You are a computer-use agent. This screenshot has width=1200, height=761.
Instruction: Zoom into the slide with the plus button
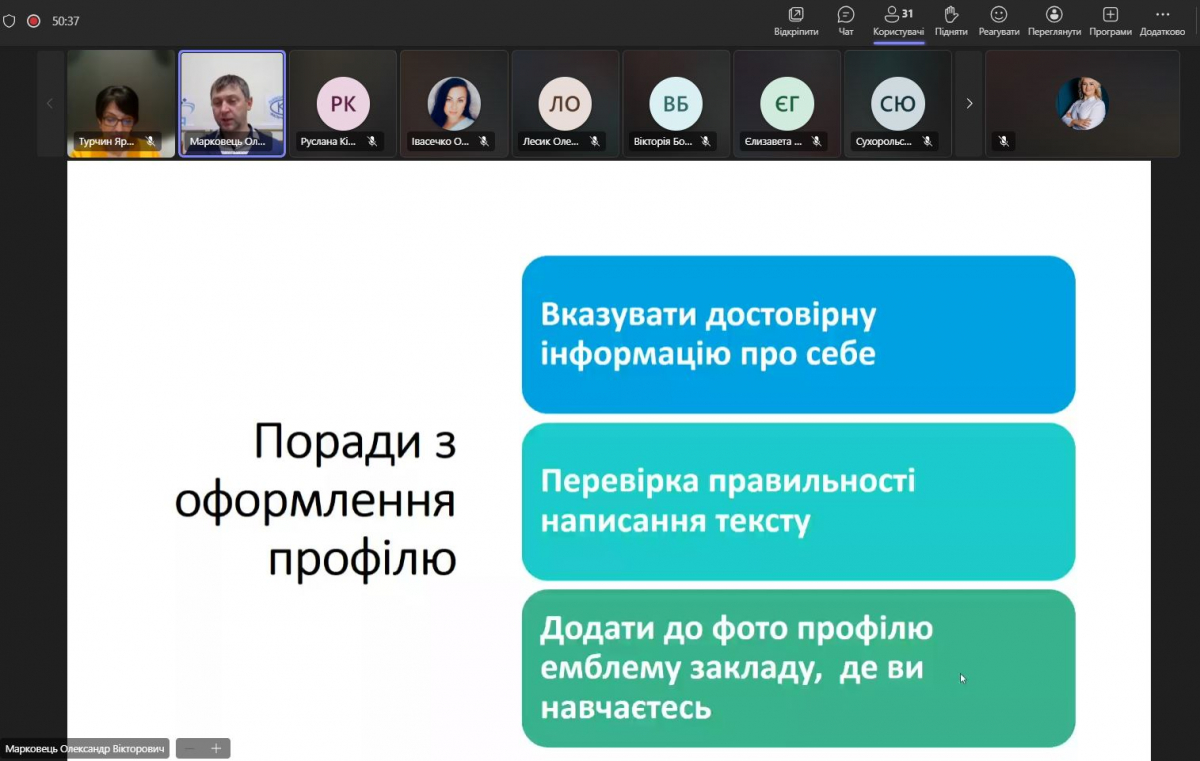218,747
